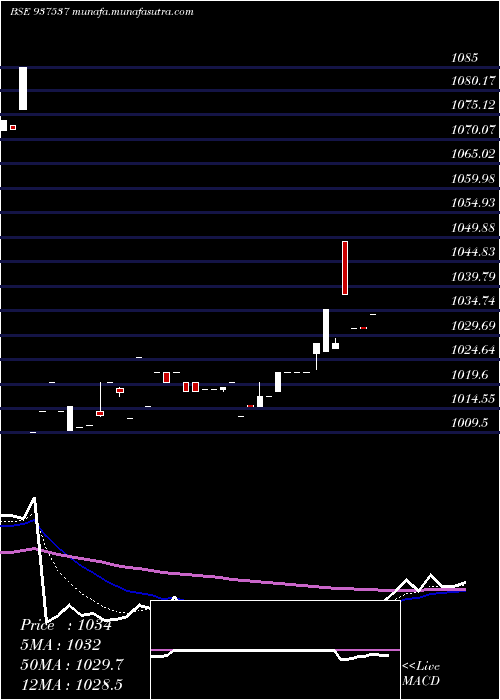This screenshot has width=500, height=700.
Task: Click the 1070.07 price axis label
Action: [x=473, y=130]
